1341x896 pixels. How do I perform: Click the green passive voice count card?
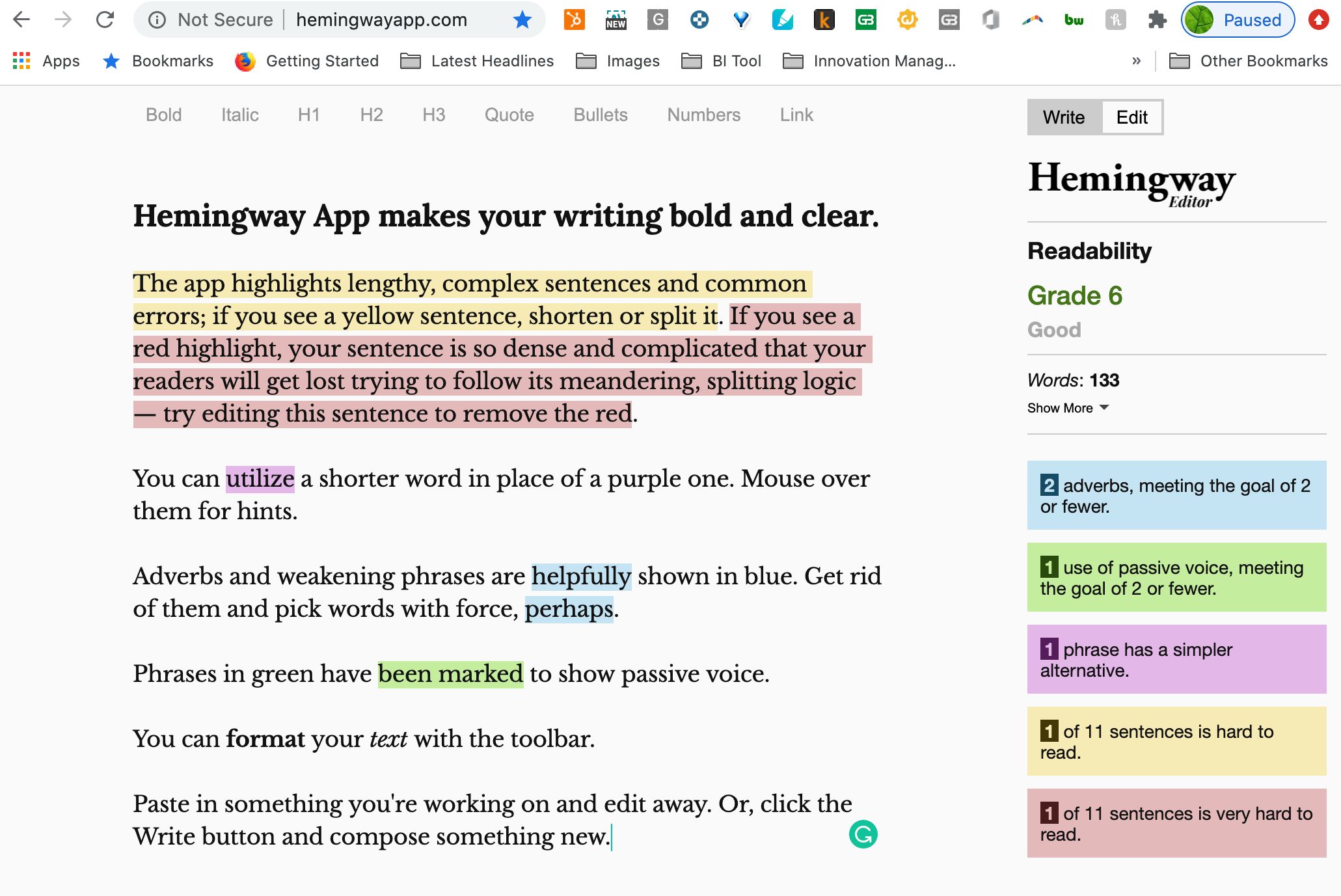point(1176,577)
